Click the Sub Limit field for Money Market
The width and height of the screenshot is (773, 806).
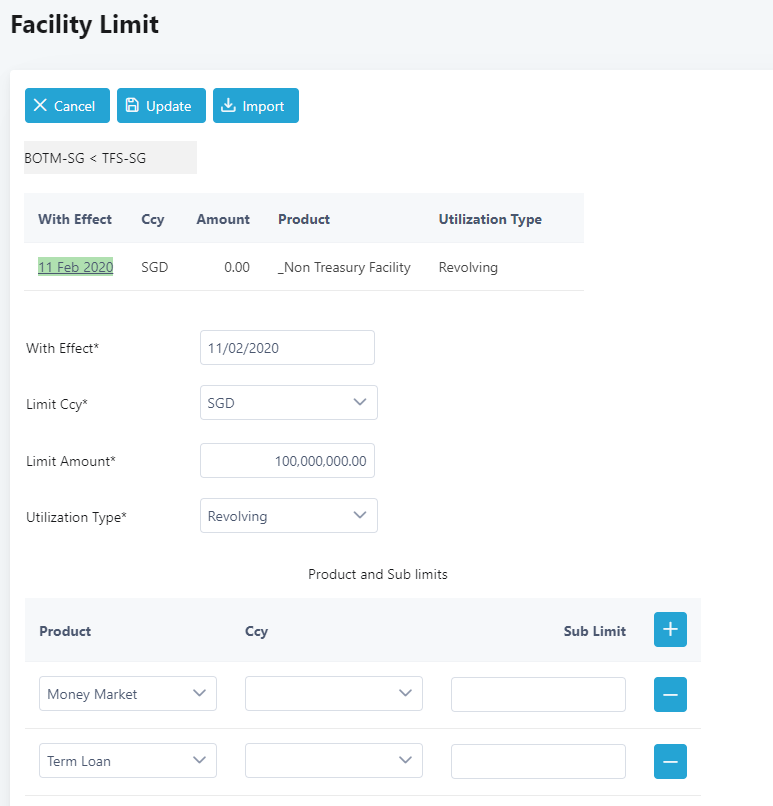(538, 694)
